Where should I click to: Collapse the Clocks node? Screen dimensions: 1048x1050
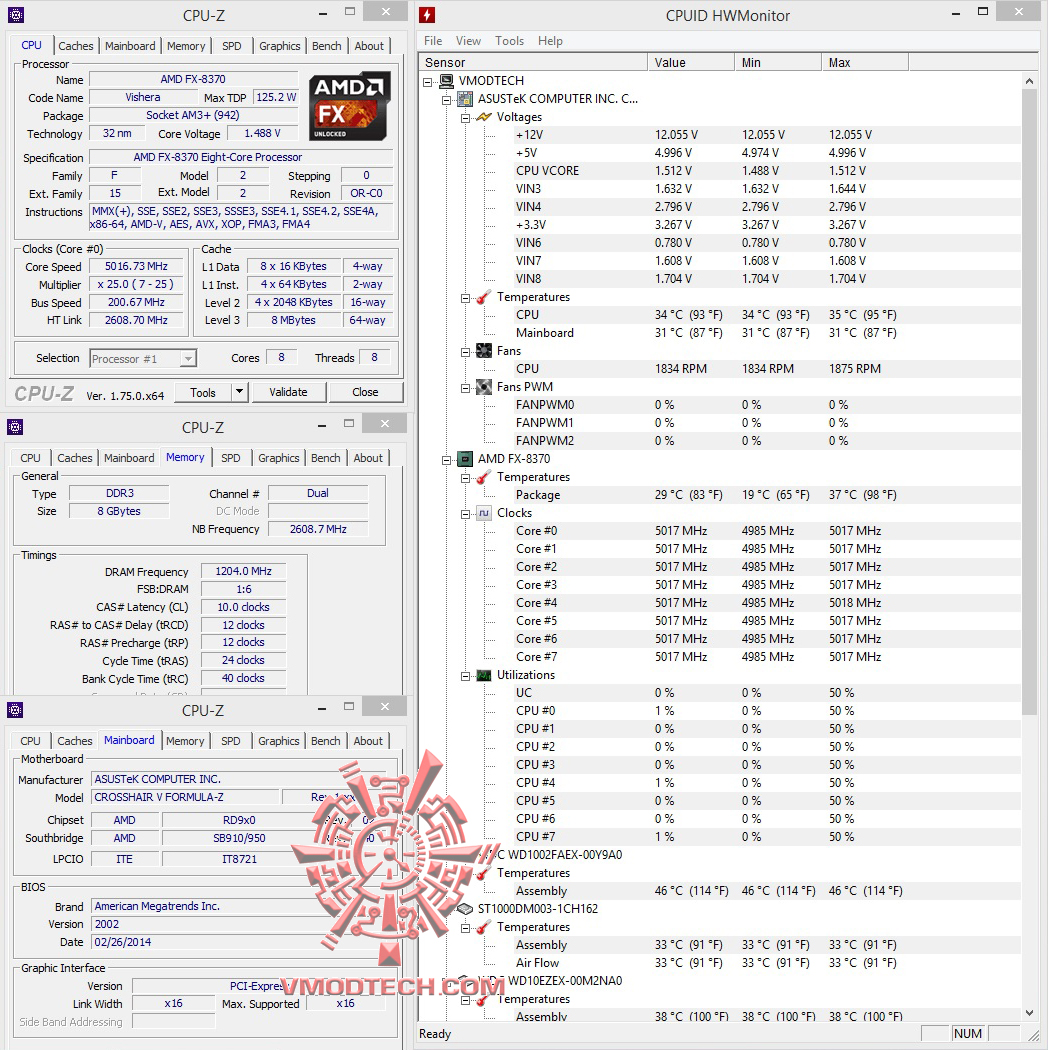[465, 514]
